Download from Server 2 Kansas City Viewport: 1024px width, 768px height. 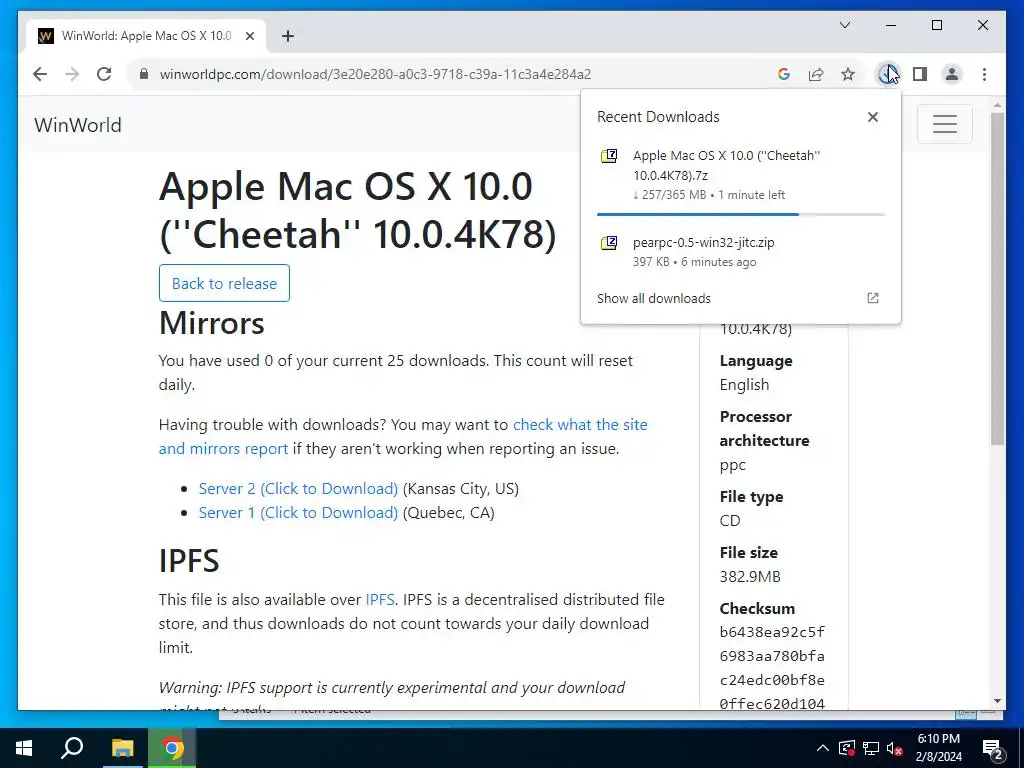click(x=298, y=488)
